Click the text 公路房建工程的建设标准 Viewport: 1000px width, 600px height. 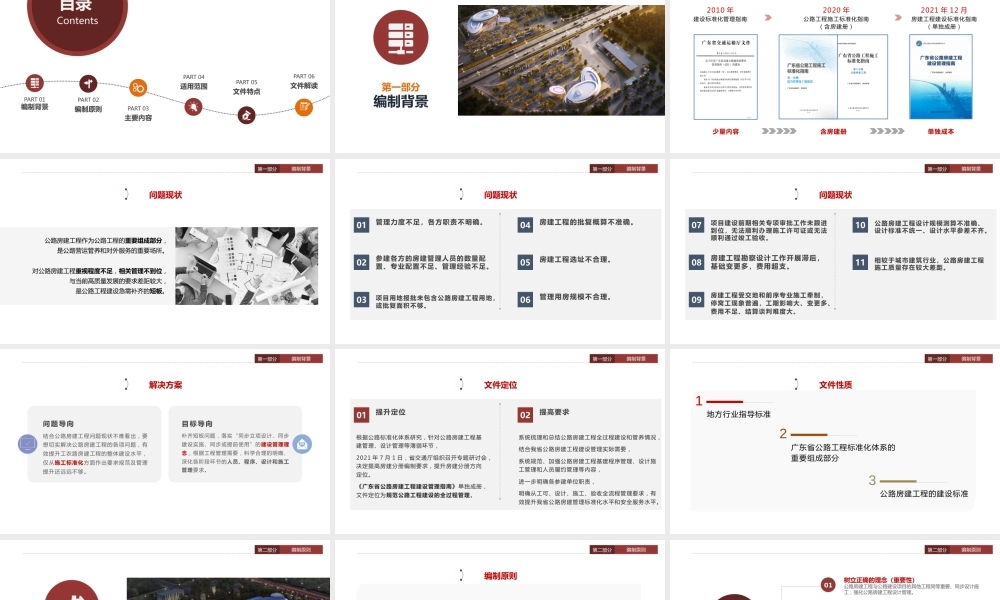pos(924,494)
